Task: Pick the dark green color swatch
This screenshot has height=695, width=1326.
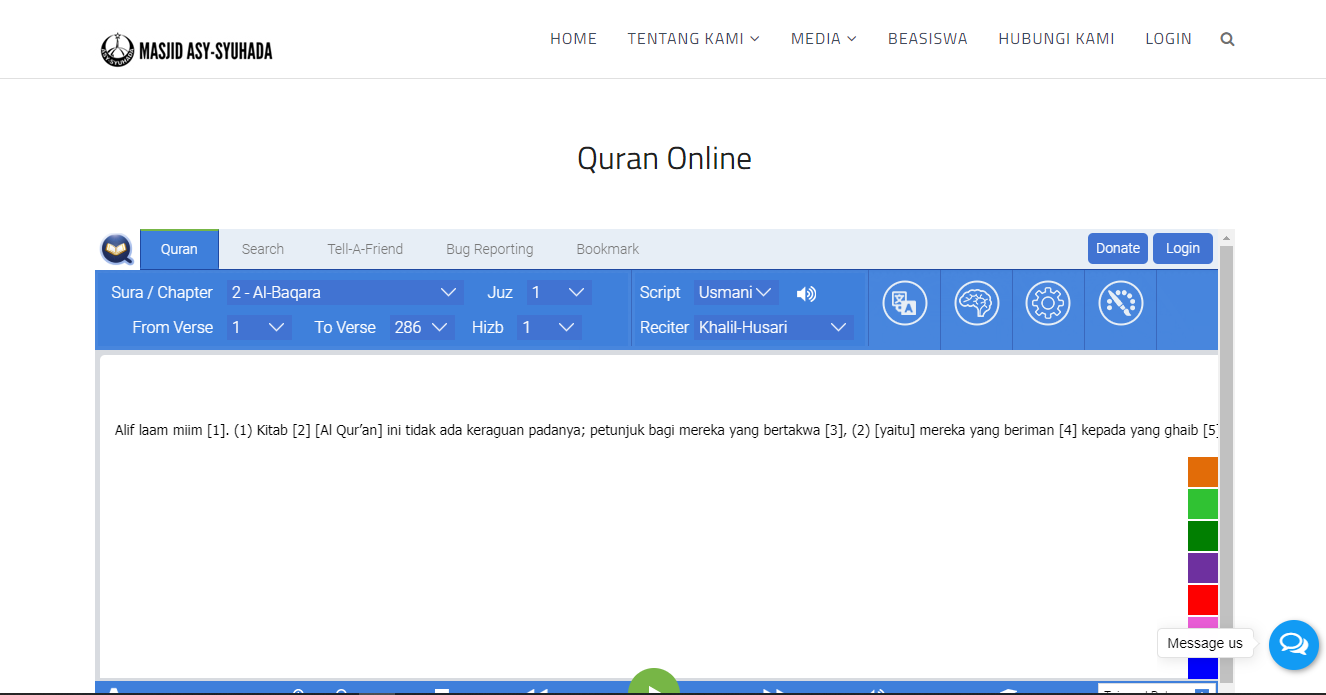Action: coord(1203,536)
